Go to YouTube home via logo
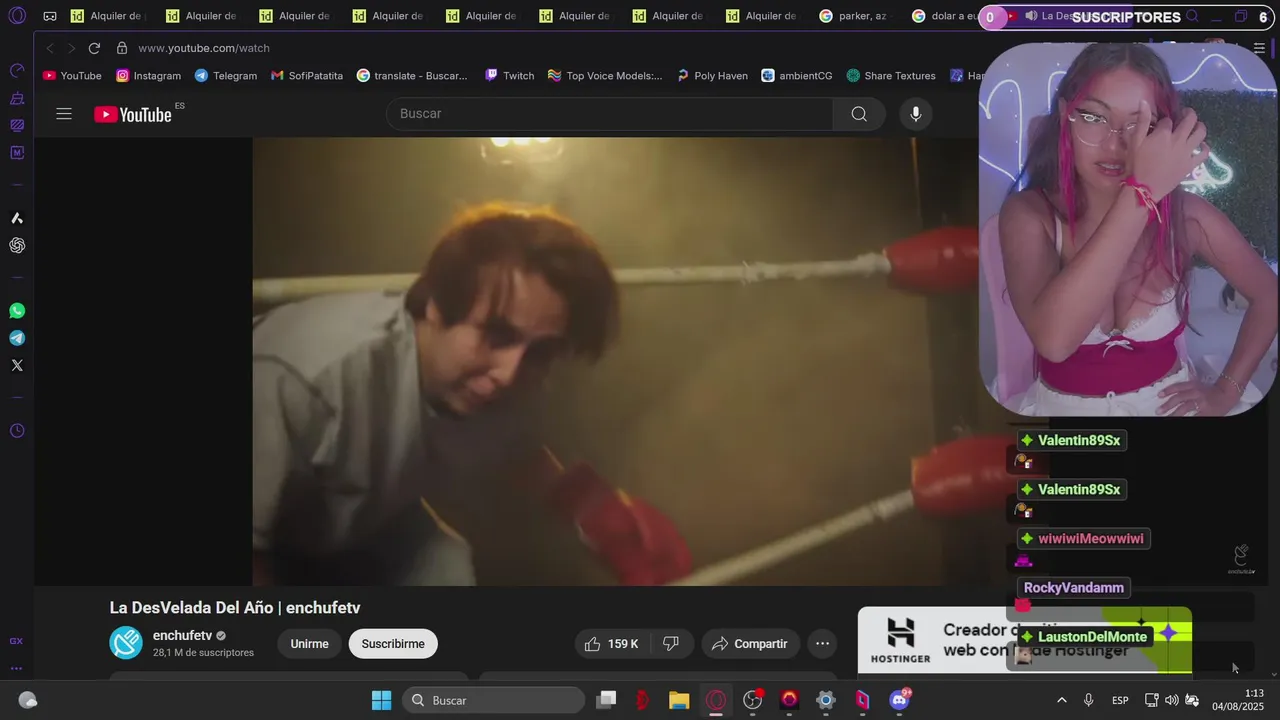 (133, 114)
